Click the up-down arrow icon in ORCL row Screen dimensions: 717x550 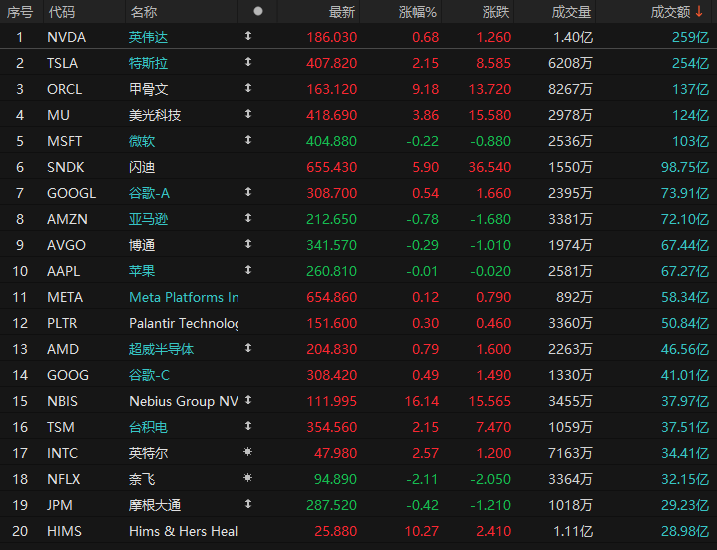point(248,88)
